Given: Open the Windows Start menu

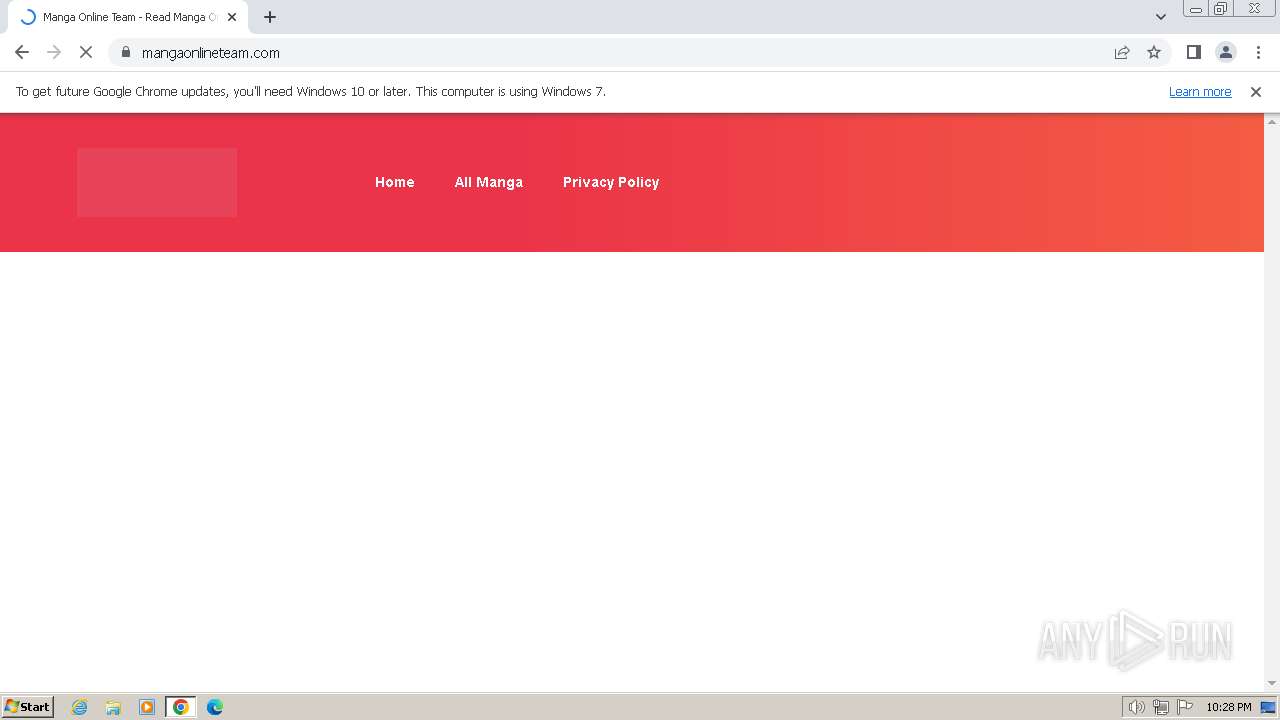Looking at the screenshot, I should (x=28, y=707).
